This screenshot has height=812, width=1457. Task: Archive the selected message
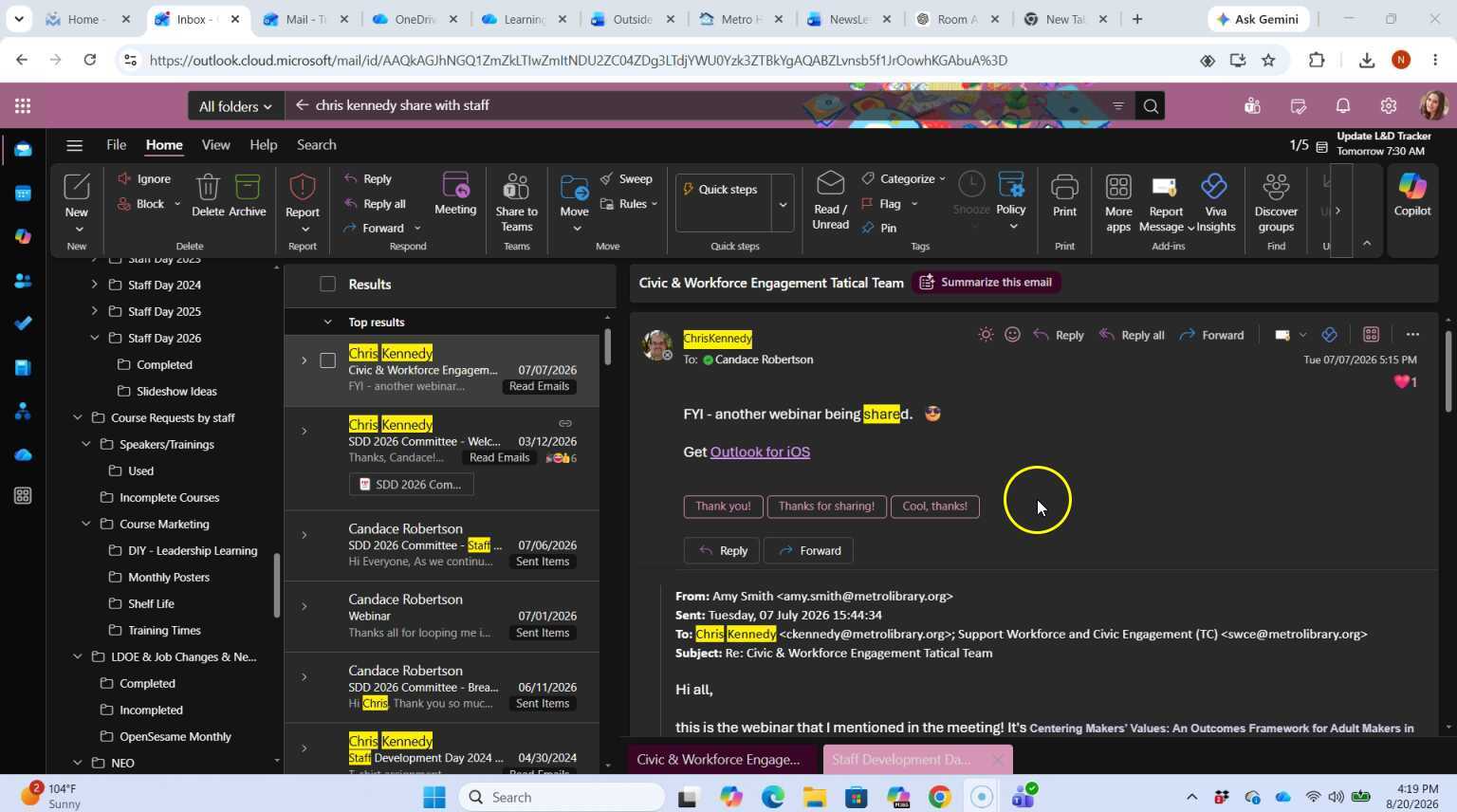(247, 194)
